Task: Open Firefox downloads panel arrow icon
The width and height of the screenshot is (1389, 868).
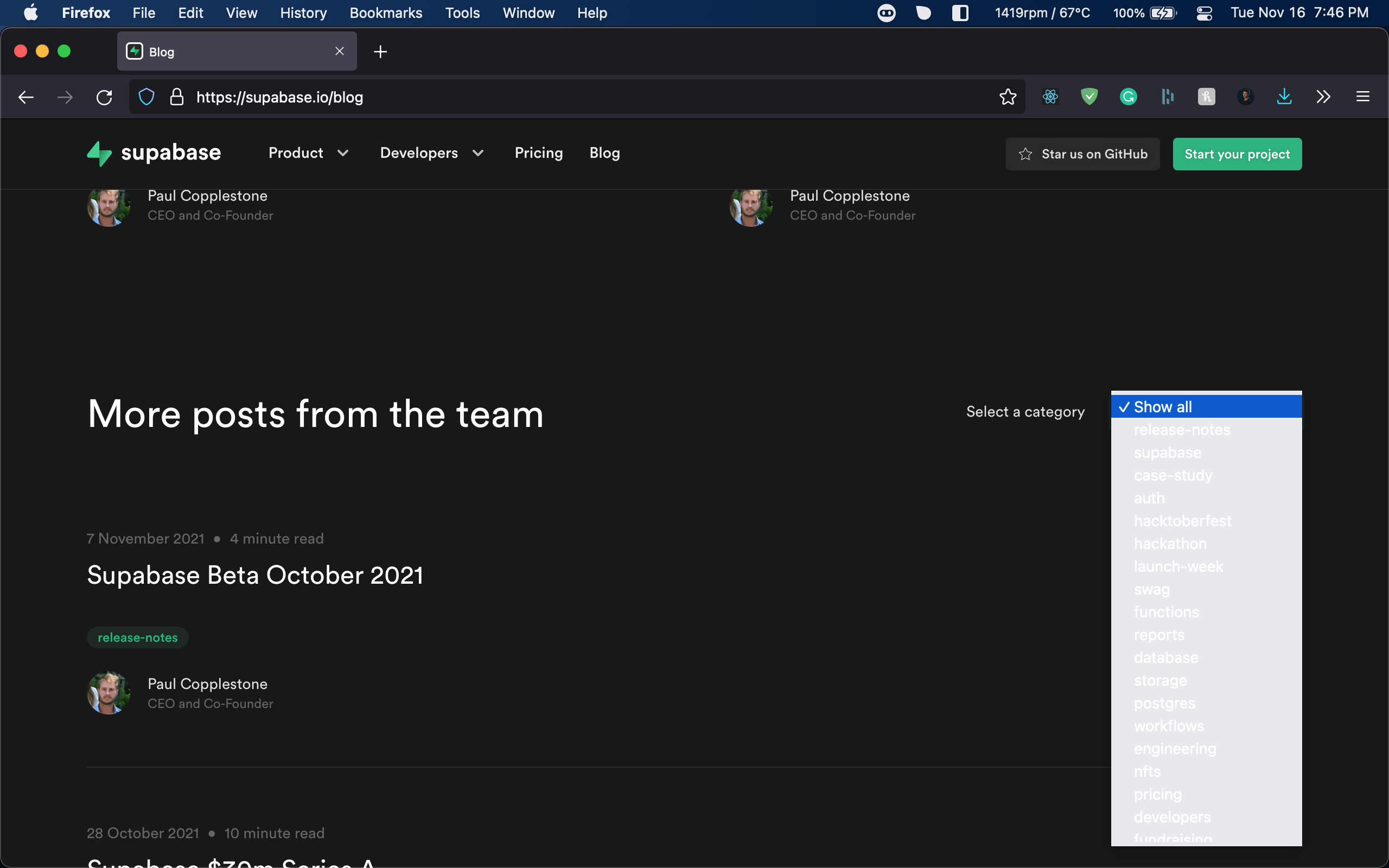Action: click(1284, 97)
